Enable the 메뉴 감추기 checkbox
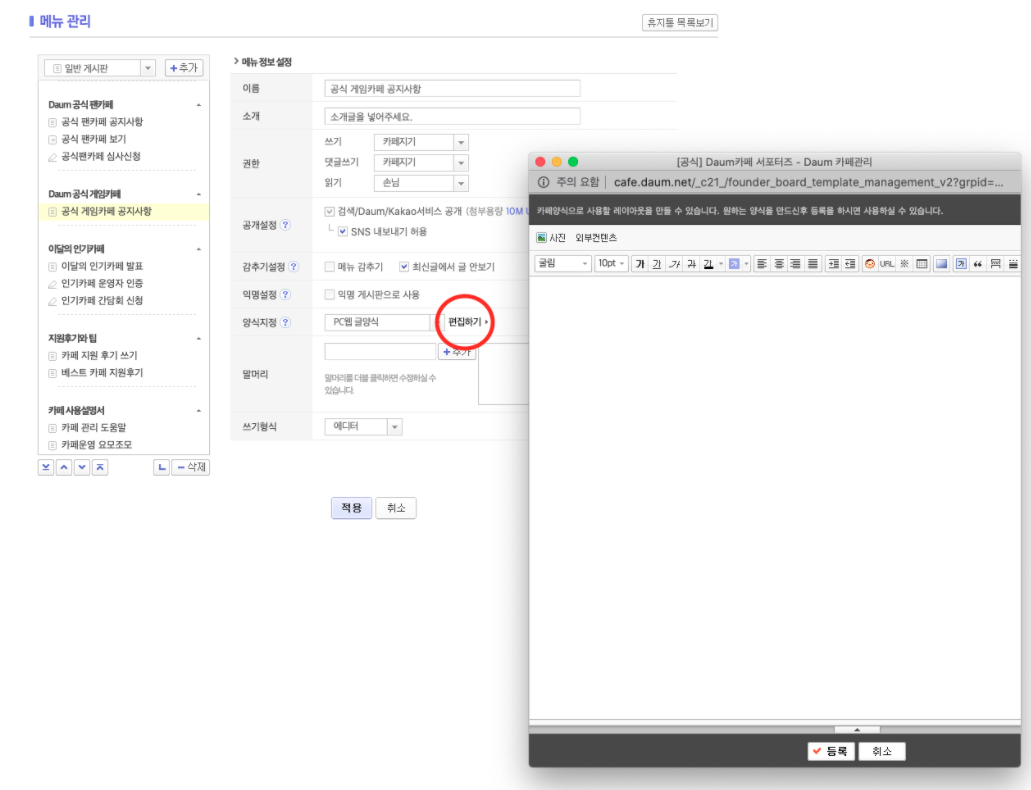Screen dimensions: 1031x790 [329, 266]
